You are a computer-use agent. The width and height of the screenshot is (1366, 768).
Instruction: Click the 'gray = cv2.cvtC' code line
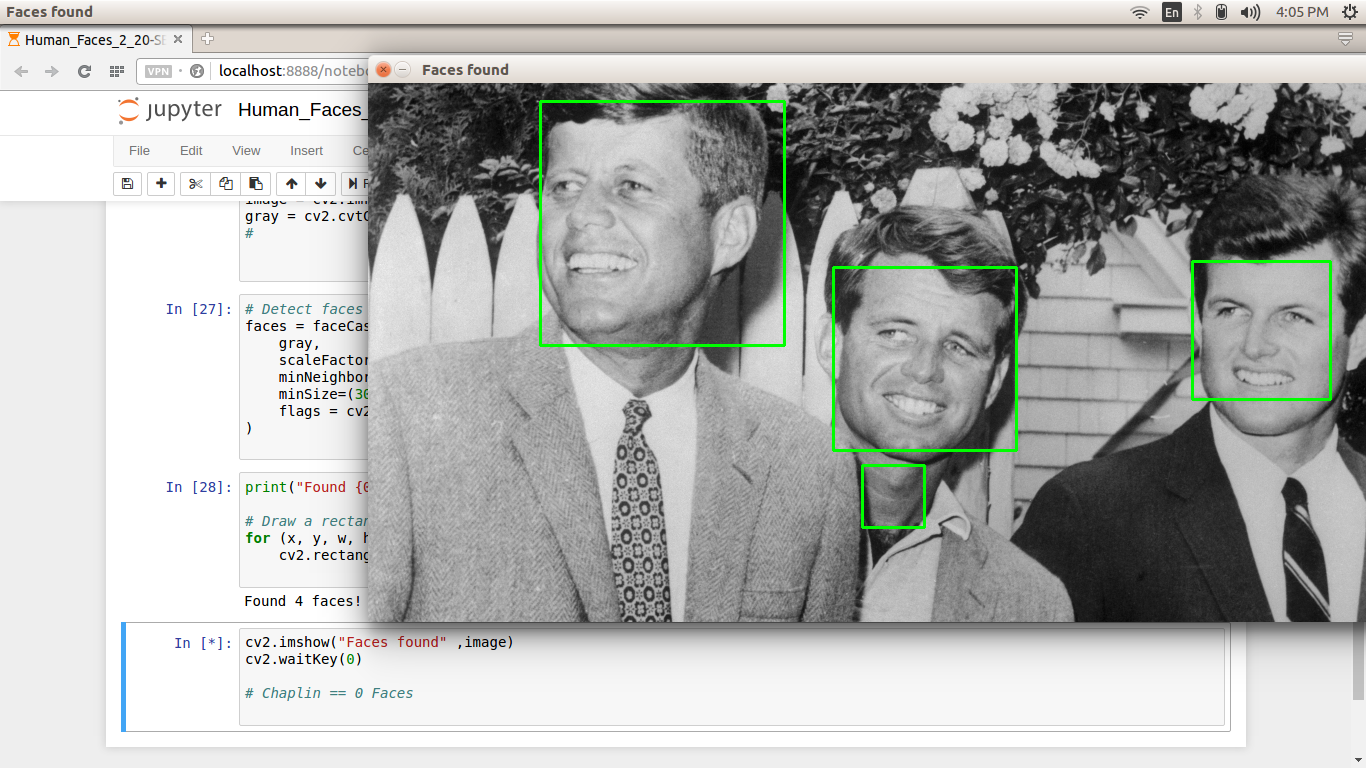pyautogui.click(x=306, y=216)
